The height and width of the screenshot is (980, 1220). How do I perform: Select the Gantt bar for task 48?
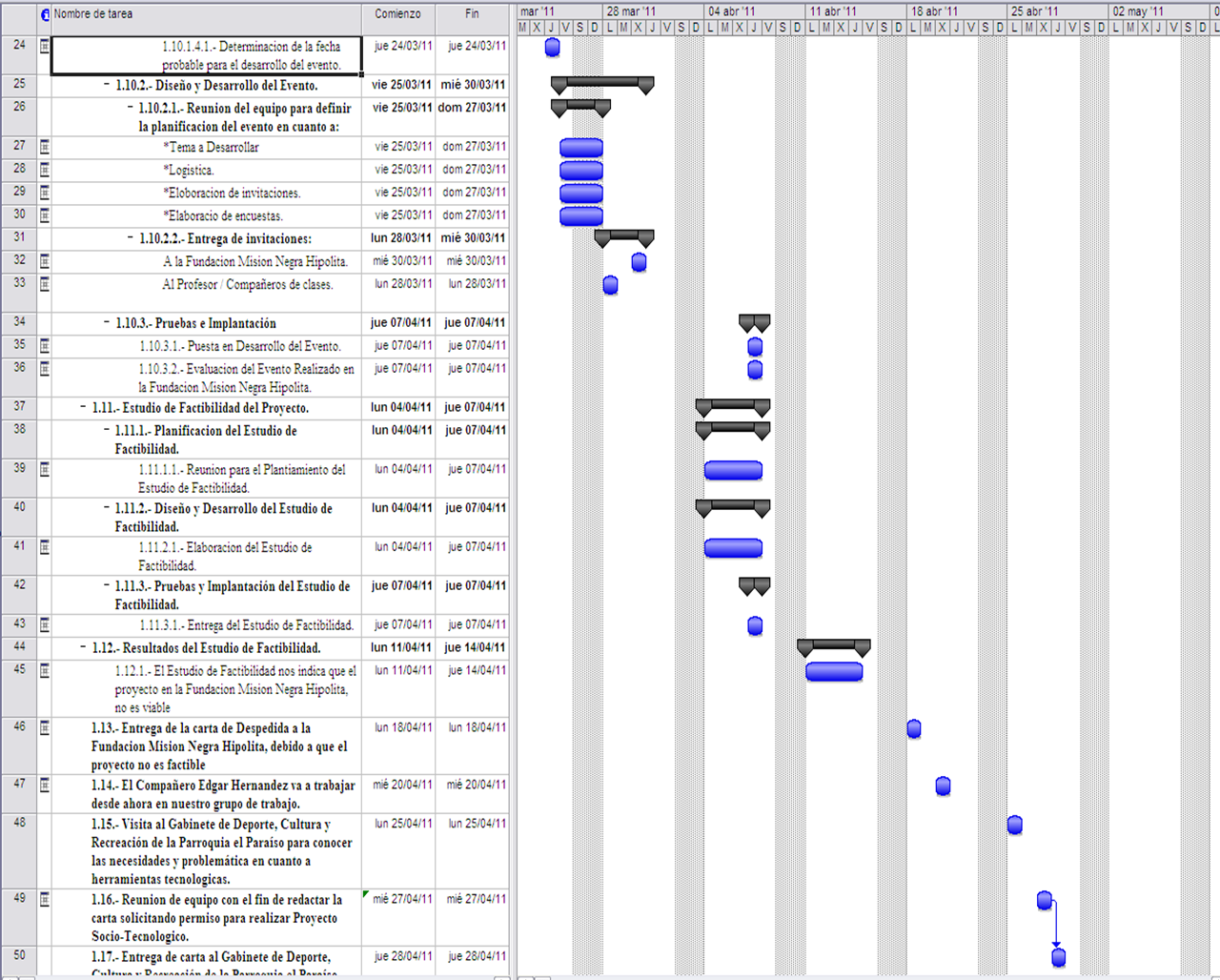click(1015, 825)
